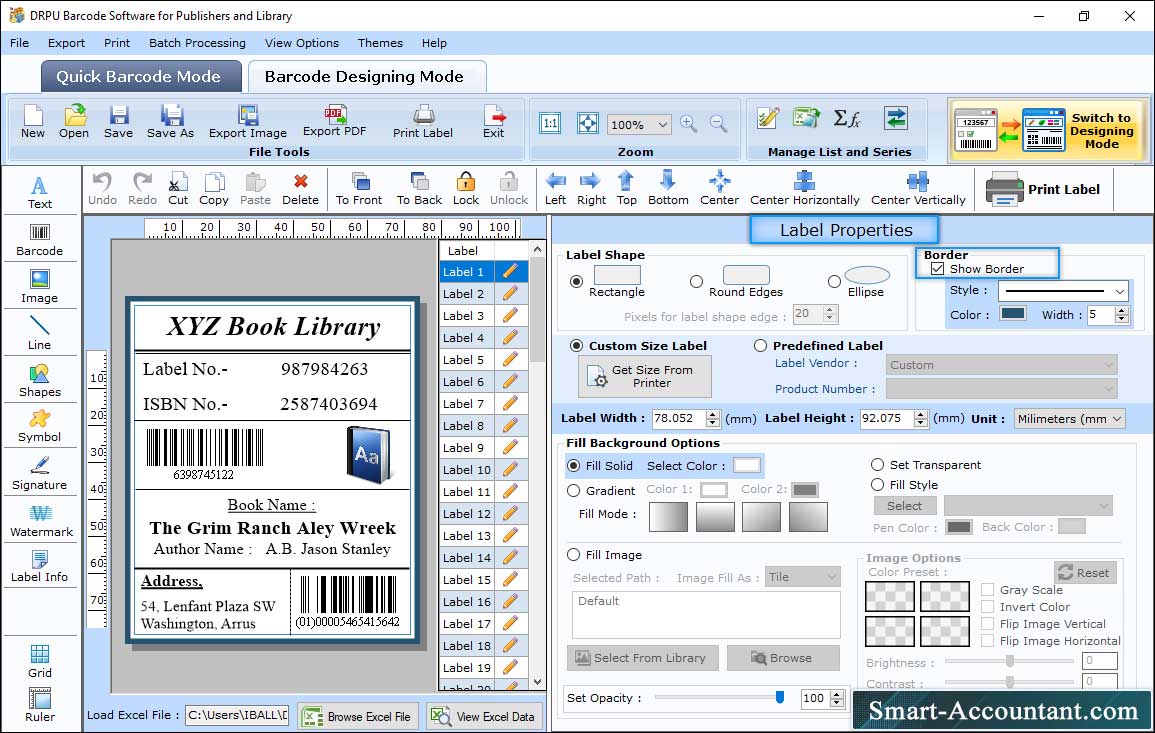
Task: Click Switch to Designing Mode button
Action: (1050, 130)
